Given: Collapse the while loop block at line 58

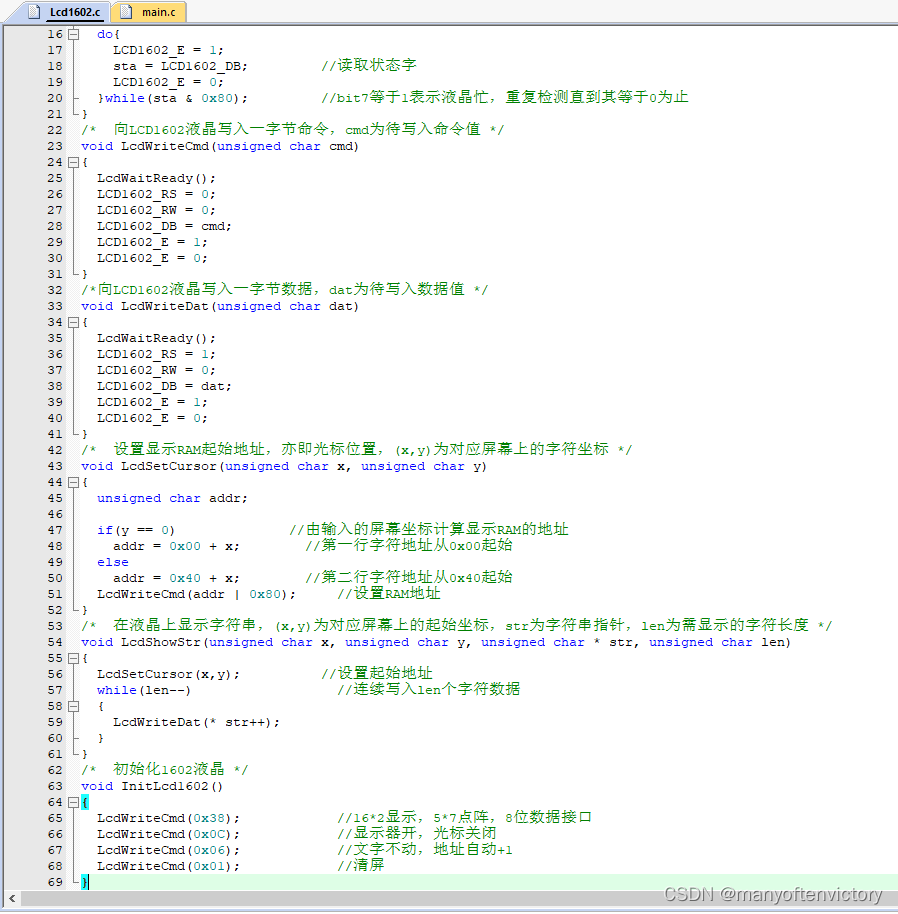Looking at the screenshot, I should (x=73, y=706).
